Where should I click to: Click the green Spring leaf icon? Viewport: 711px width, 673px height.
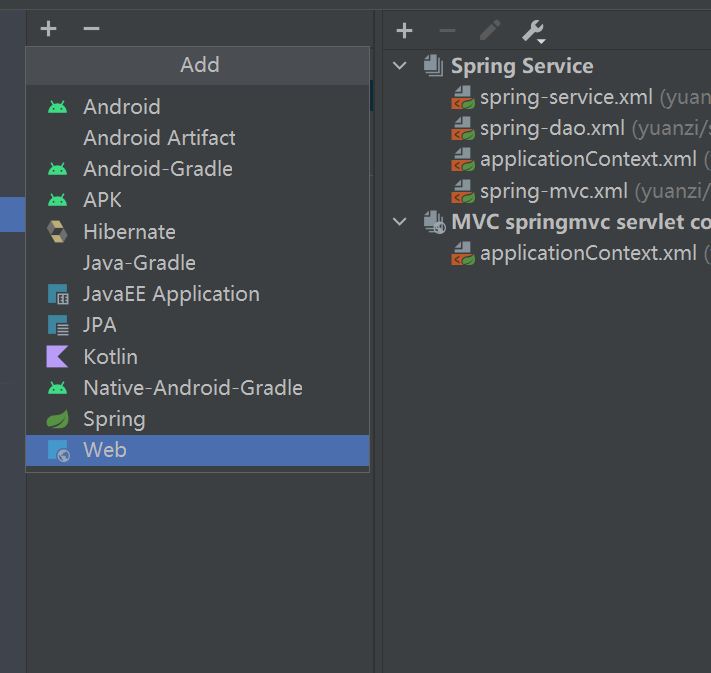point(58,419)
